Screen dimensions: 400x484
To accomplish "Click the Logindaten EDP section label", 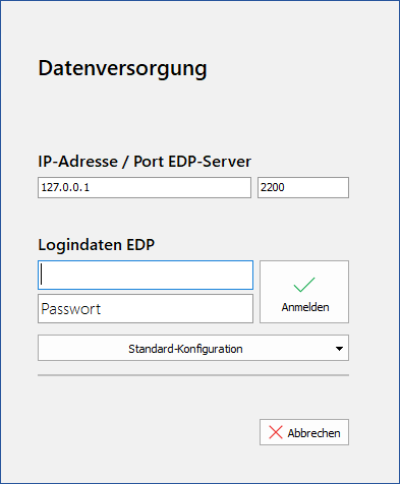I will [x=96, y=245].
